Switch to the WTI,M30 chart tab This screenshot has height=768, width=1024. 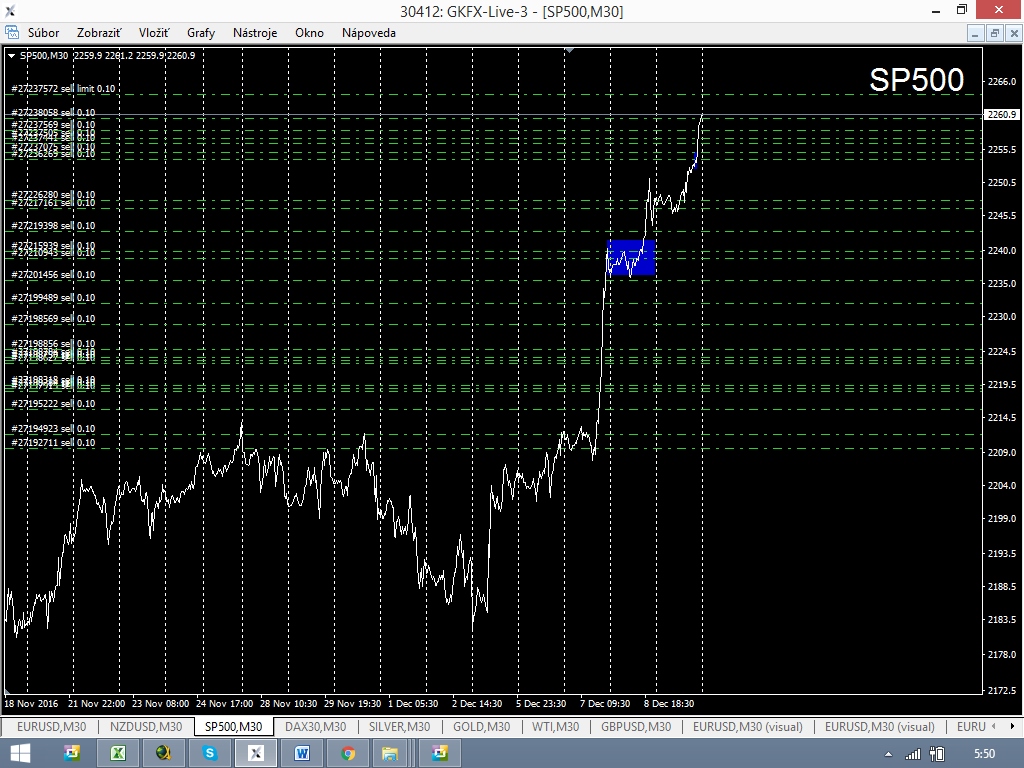pos(555,726)
